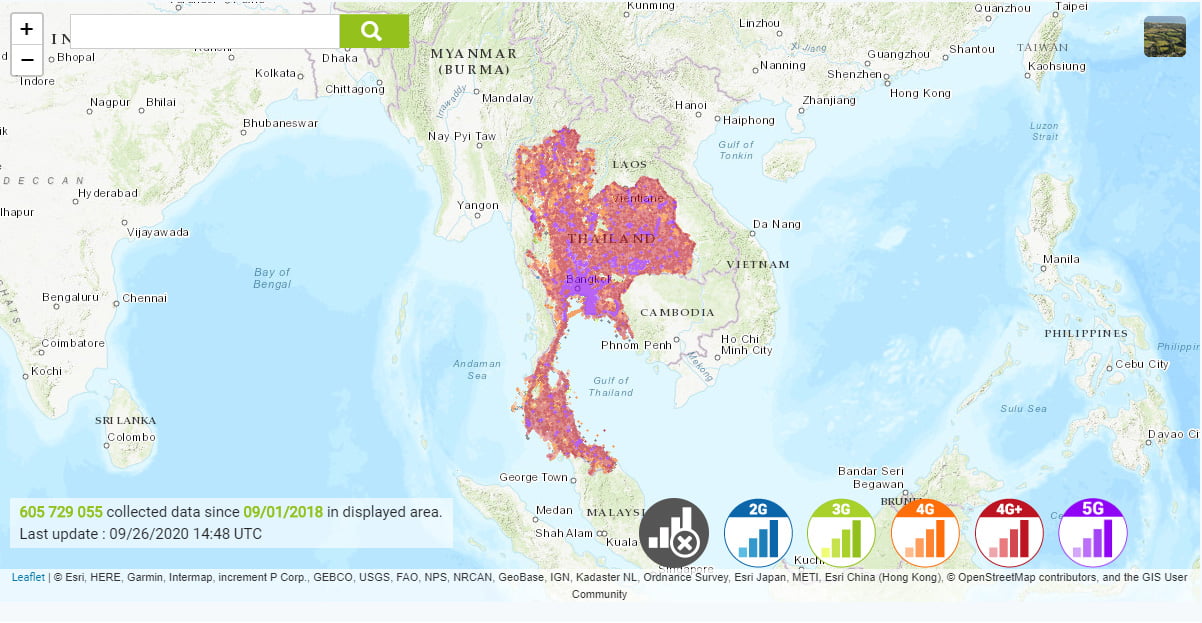Click the Shantou city label
This screenshot has height=623, width=1202.
972,49
